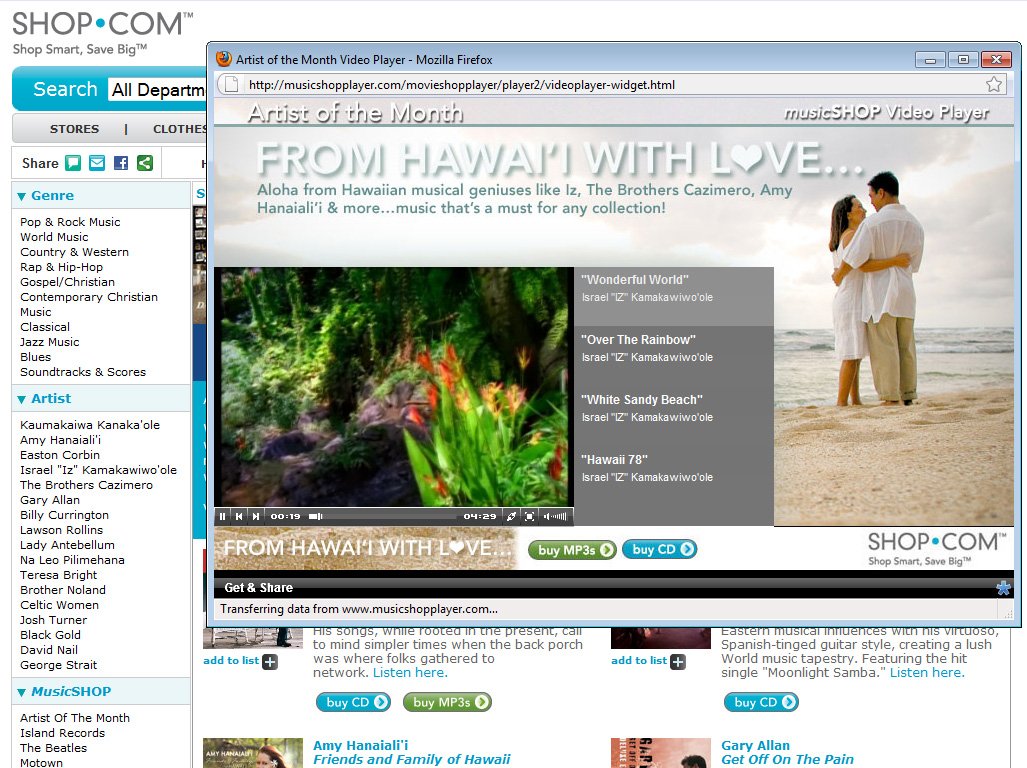Open the All Departments search dropdown

157,90
